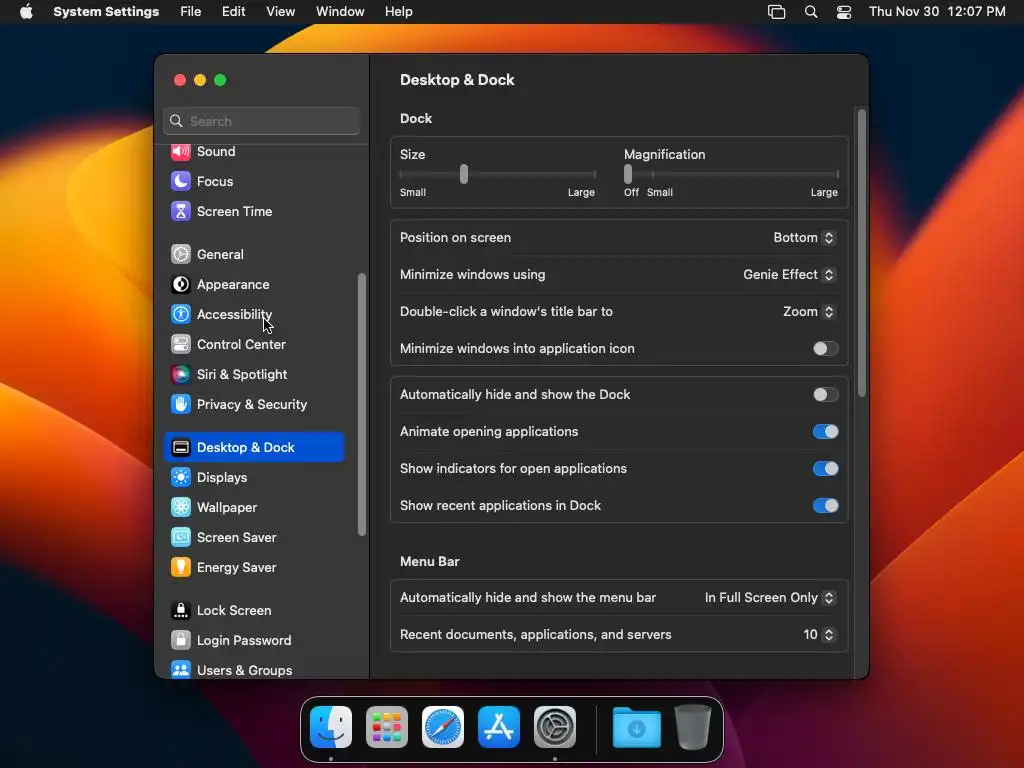Open the Trash in Dock

[693, 727]
